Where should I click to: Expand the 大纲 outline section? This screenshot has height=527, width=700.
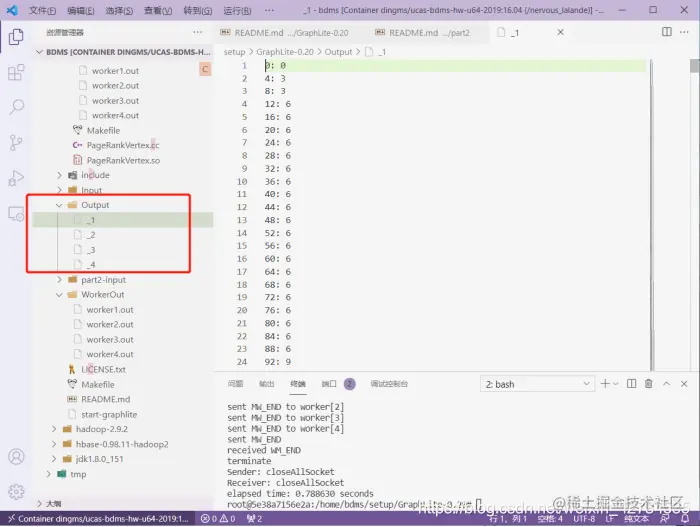coord(39,503)
